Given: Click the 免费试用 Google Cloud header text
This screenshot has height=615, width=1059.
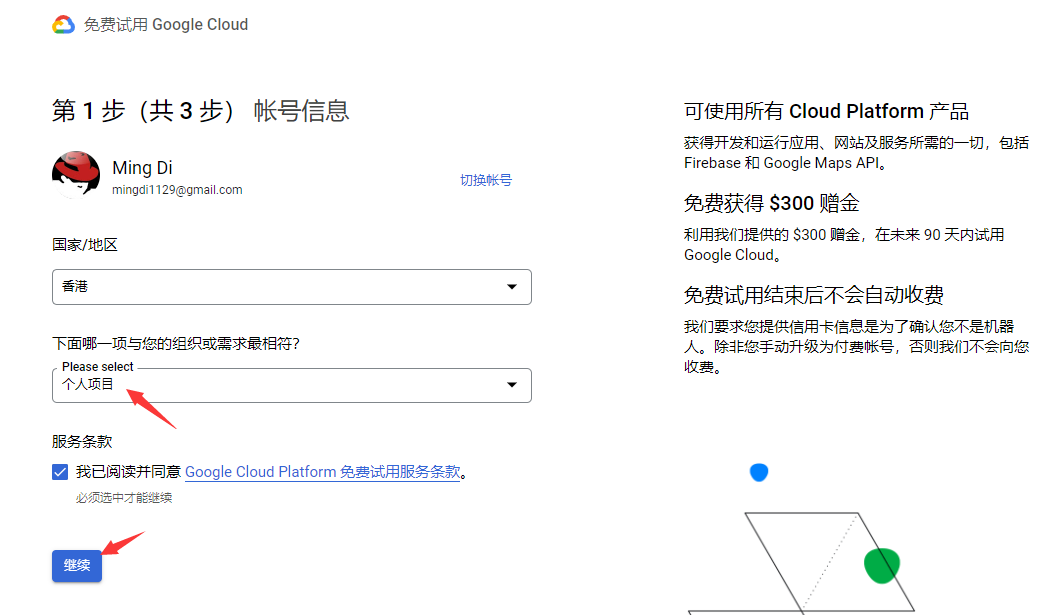Looking at the screenshot, I should click(x=165, y=25).
